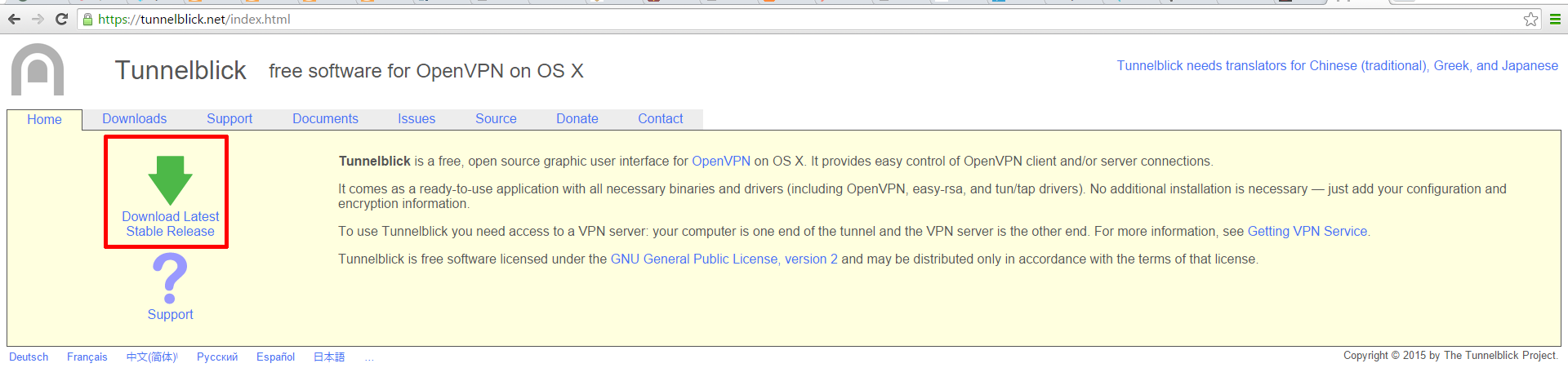Click the translators needed notice link
The height and width of the screenshot is (390, 1568).
click(1338, 65)
